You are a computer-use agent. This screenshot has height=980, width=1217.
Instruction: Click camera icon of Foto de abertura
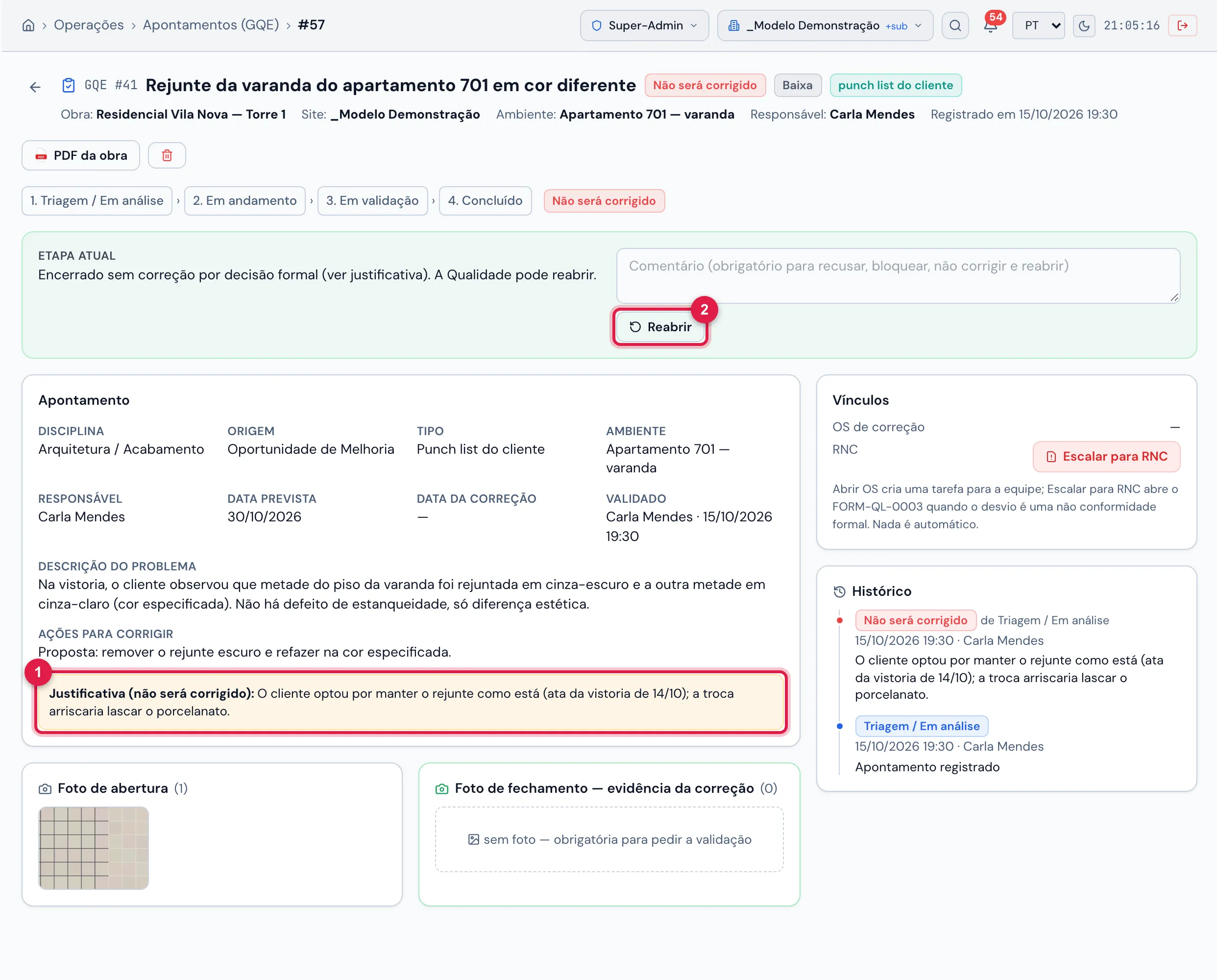tap(45, 788)
